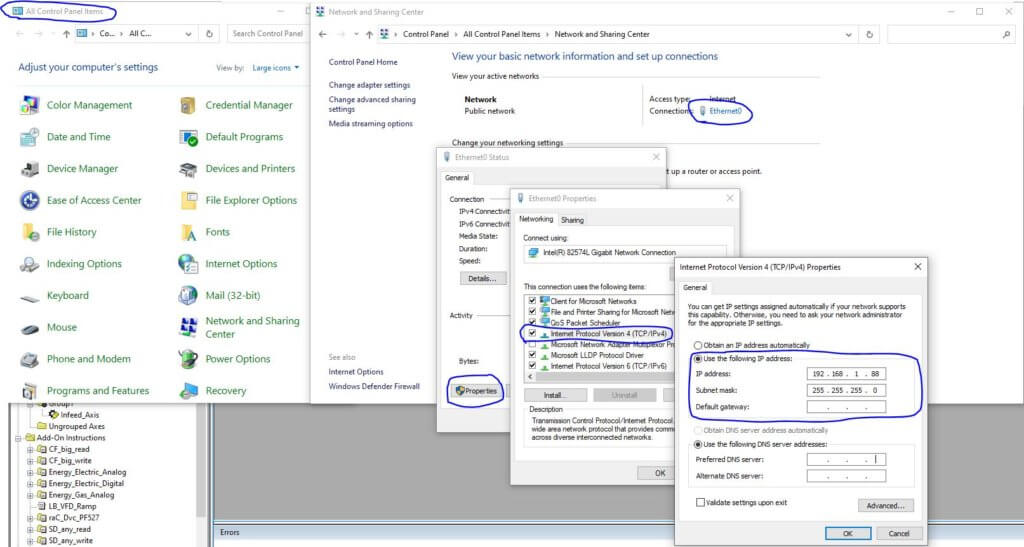Click the Power Options icon
The width and height of the screenshot is (1024, 547).
[189, 359]
